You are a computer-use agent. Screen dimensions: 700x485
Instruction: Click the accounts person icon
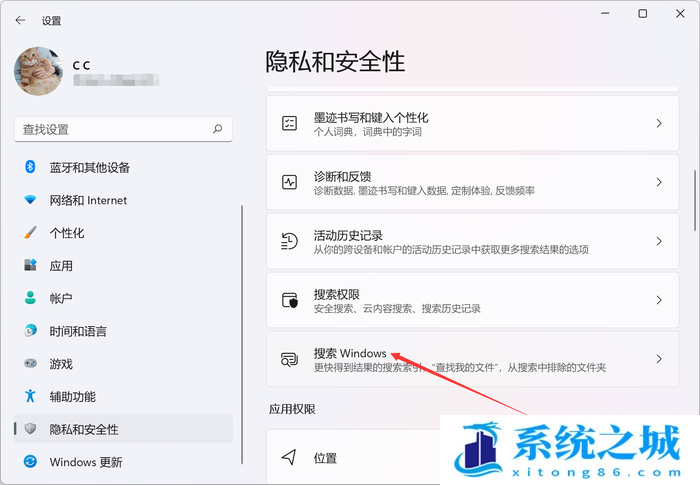(30, 297)
